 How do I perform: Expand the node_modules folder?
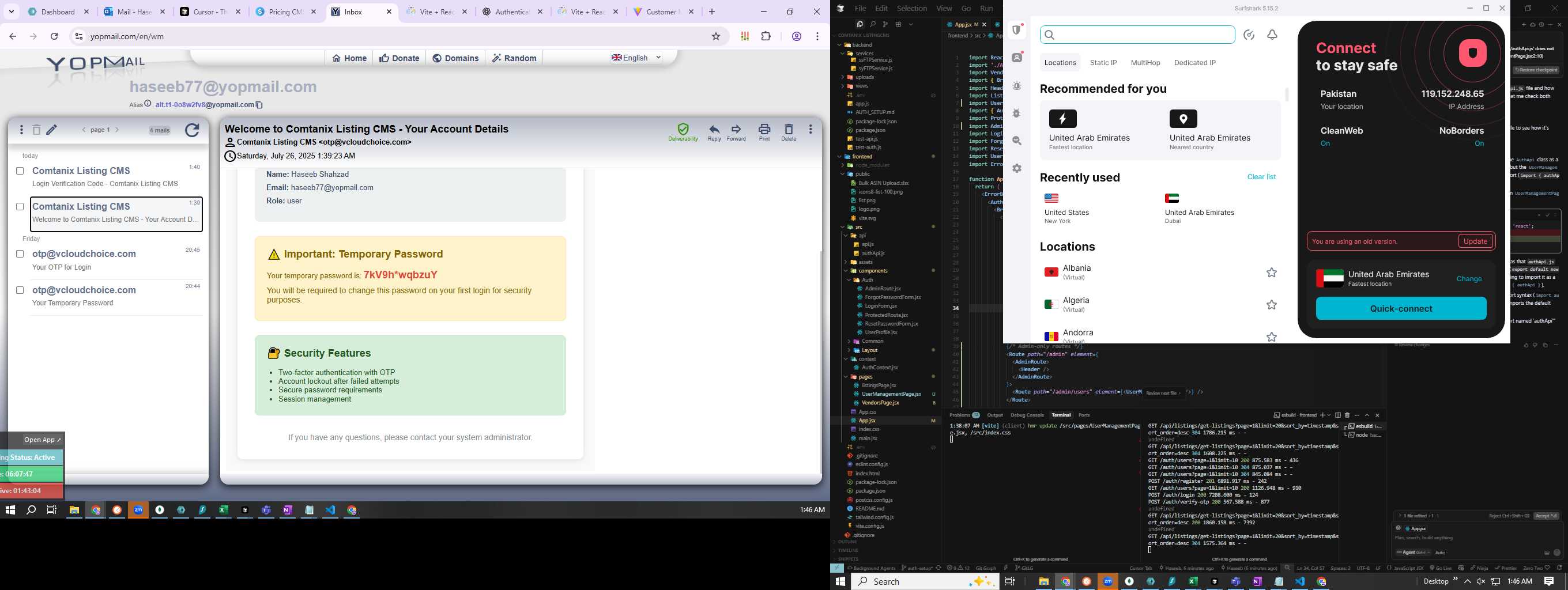click(x=872, y=165)
